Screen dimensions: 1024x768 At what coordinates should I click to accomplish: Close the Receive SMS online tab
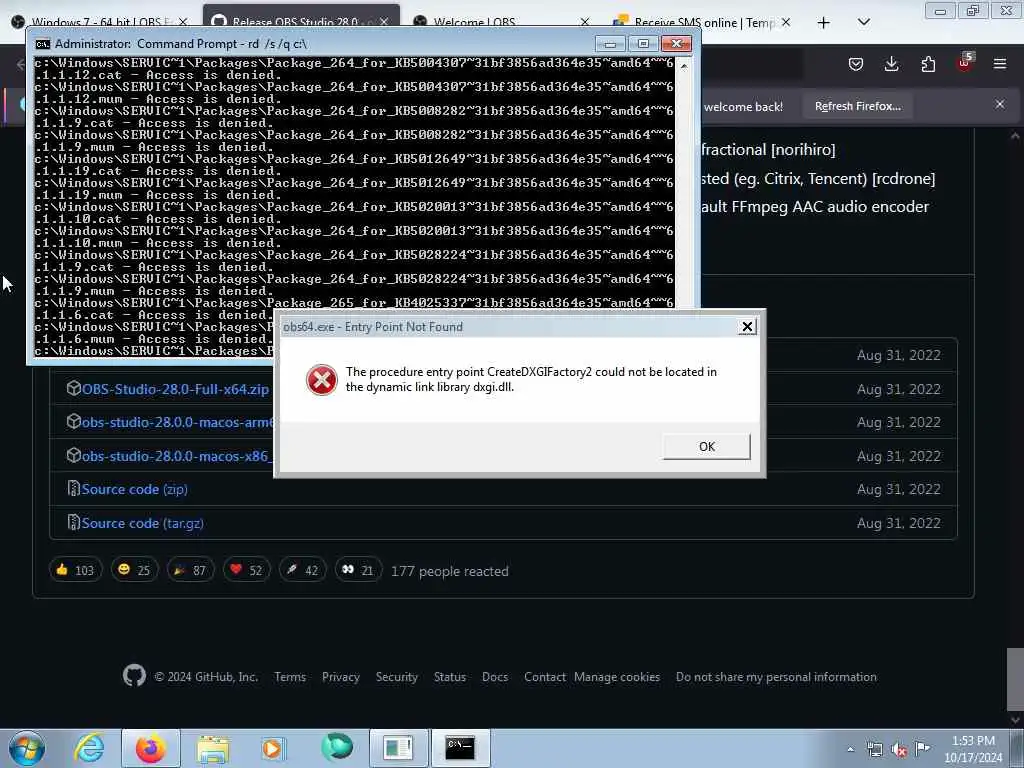point(786,22)
